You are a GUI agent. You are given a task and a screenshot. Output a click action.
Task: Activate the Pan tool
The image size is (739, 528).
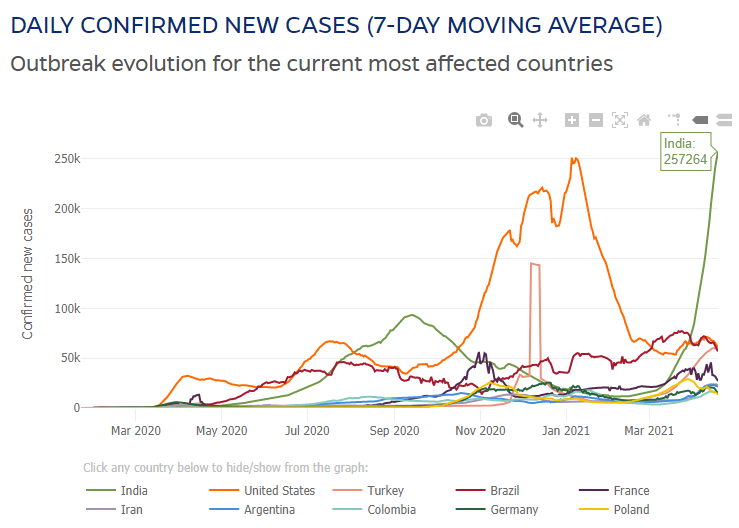(540, 120)
